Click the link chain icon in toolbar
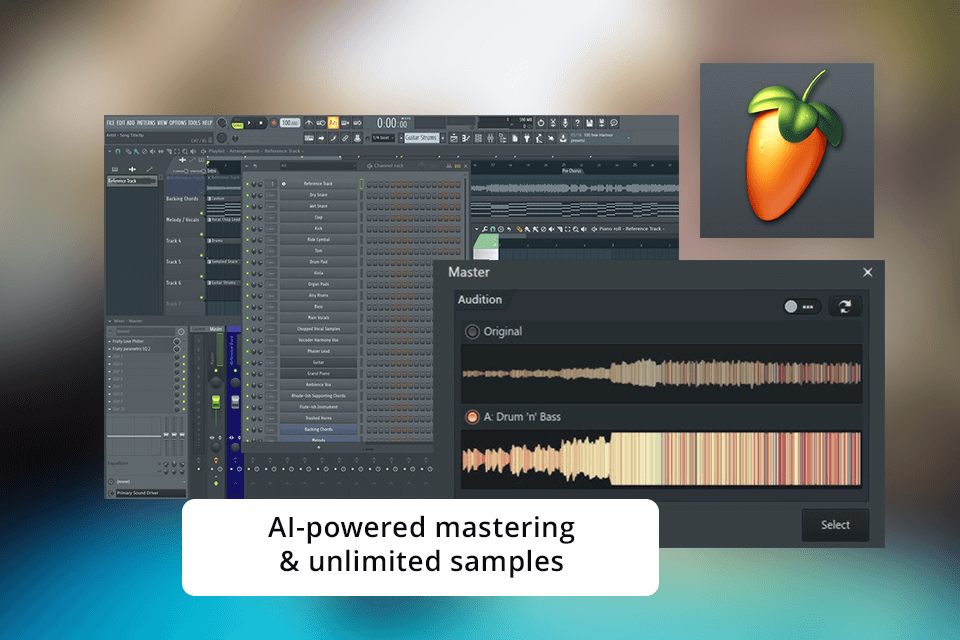Viewport: 960px width, 640px height. coord(345,138)
